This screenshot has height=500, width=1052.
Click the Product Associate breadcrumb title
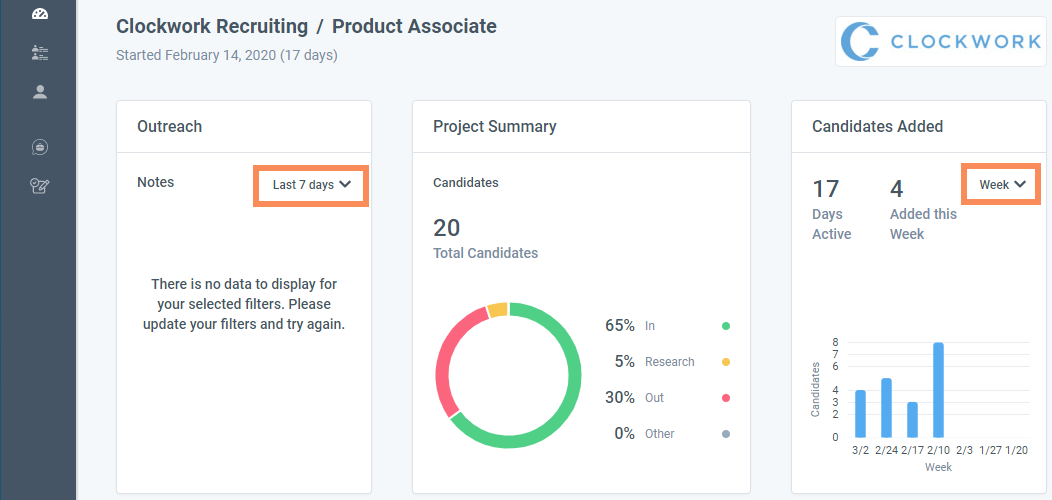point(414,26)
